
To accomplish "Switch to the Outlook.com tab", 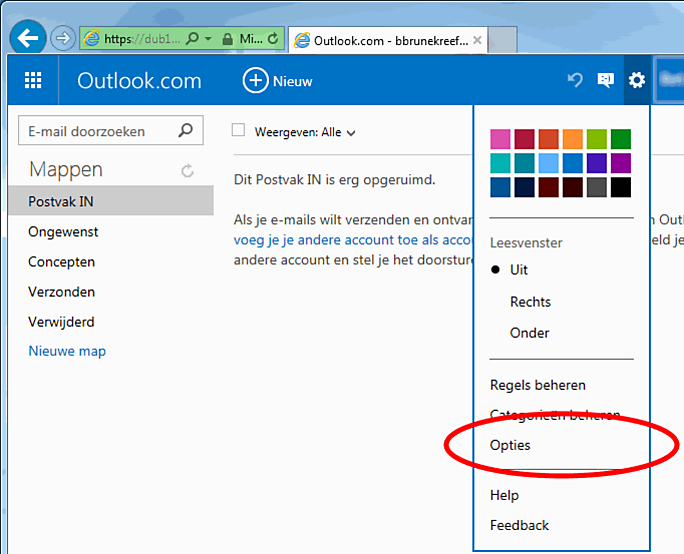I will (388, 41).
